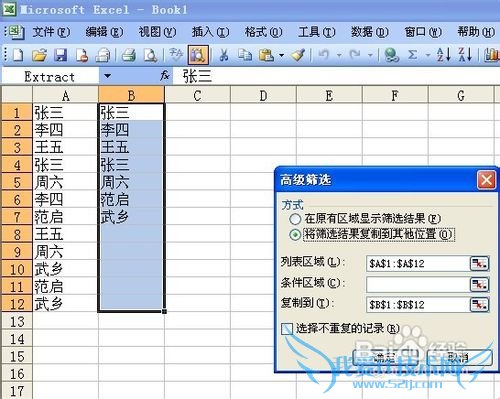Click the New workbook icon

18,55
